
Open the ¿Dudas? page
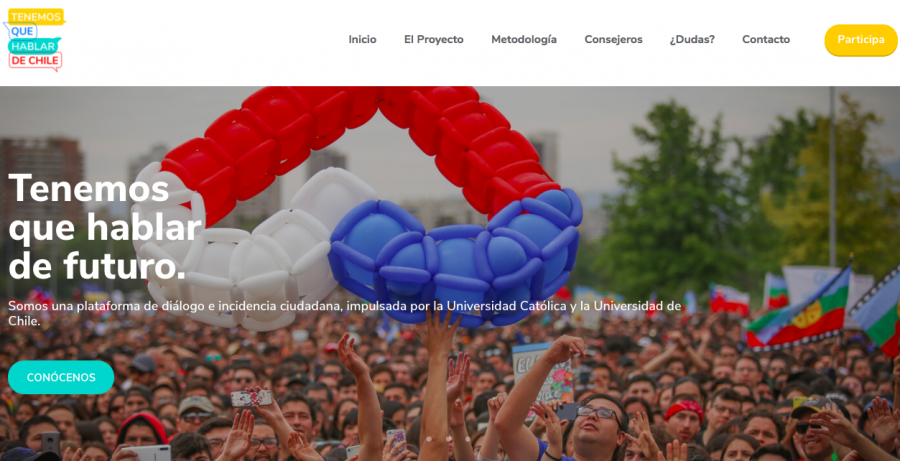tap(692, 40)
